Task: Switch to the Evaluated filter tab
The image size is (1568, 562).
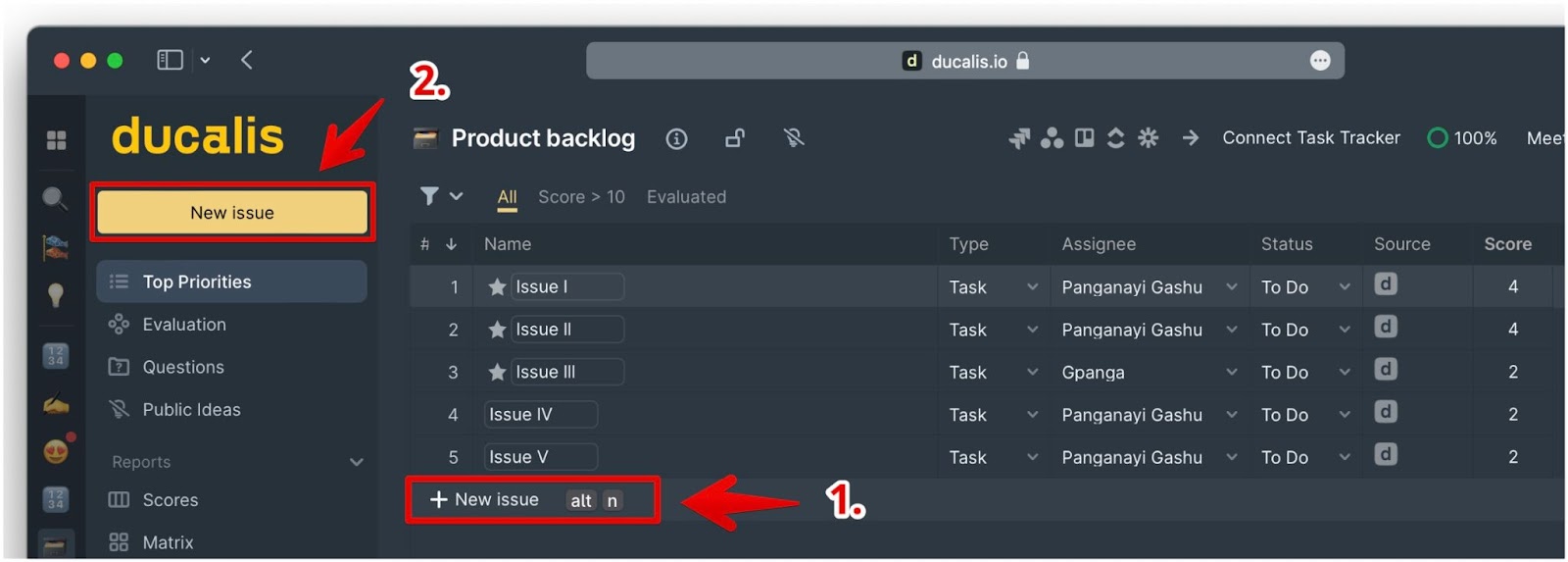Action: [686, 197]
